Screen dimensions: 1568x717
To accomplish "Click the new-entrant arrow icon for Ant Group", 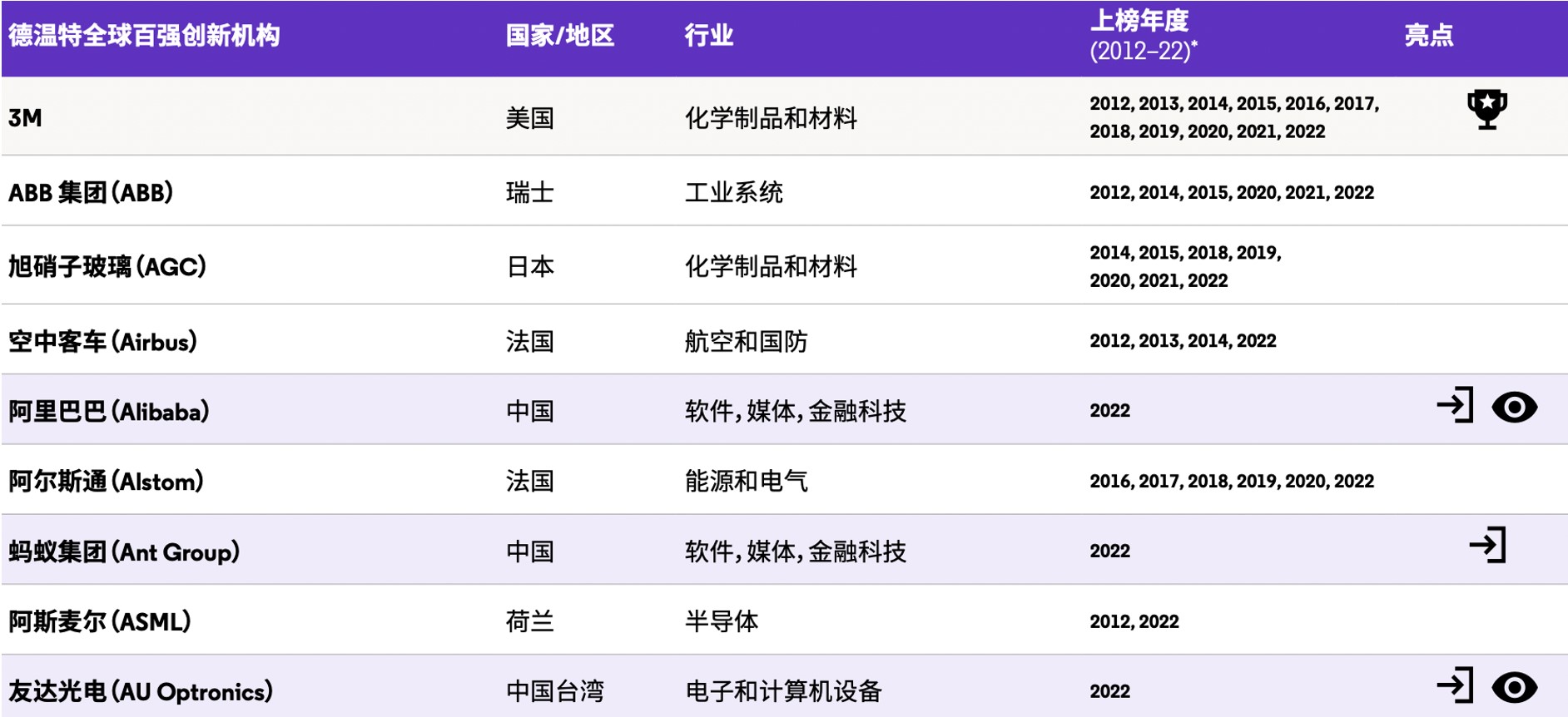I will 1487,546.
